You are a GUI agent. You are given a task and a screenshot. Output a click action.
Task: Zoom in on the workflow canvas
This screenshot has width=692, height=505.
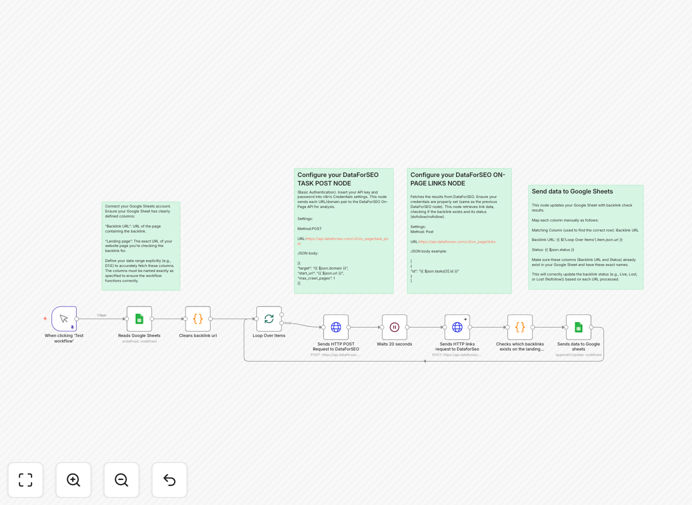coord(73,480)
